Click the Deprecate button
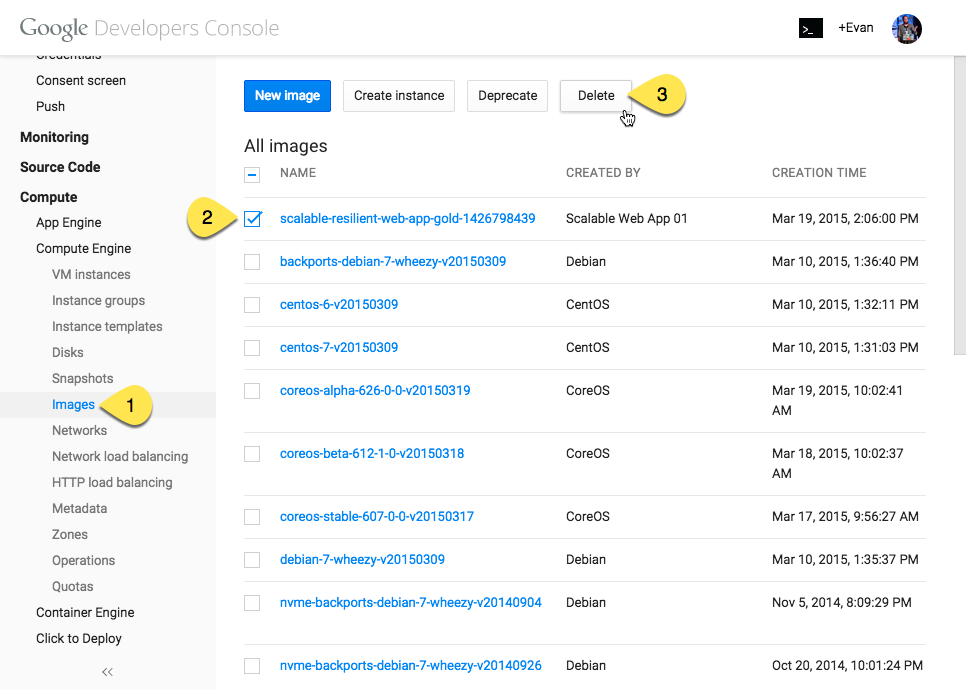 507,95
